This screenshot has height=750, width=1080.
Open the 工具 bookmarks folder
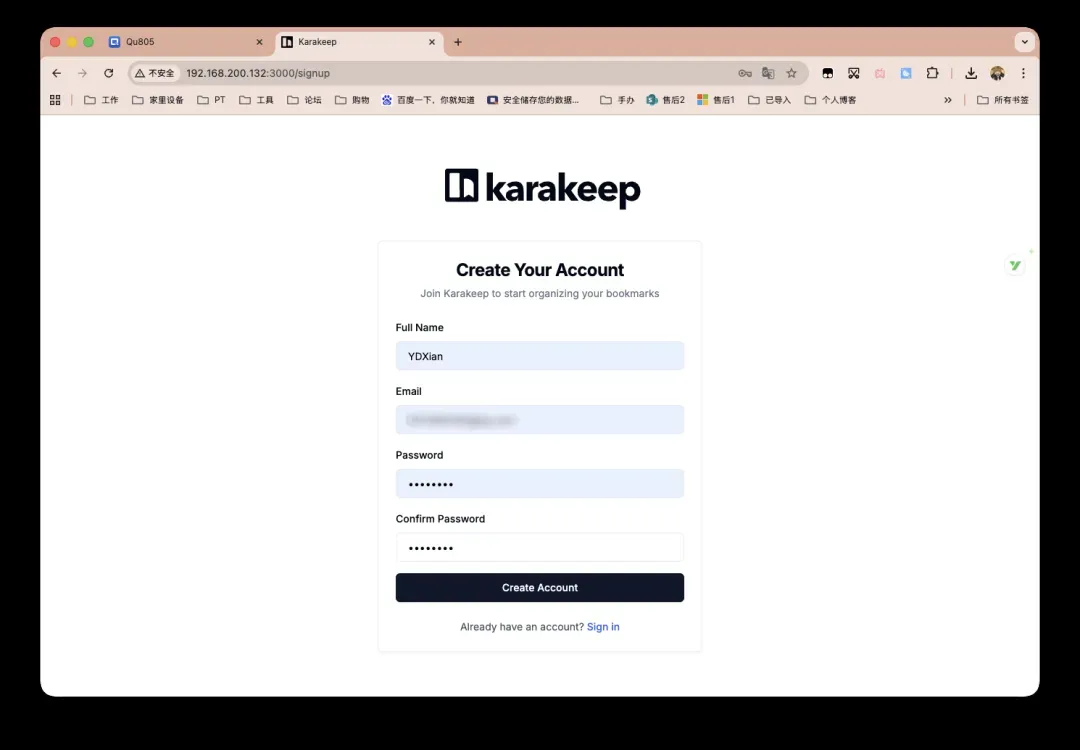tap(256, 100)
